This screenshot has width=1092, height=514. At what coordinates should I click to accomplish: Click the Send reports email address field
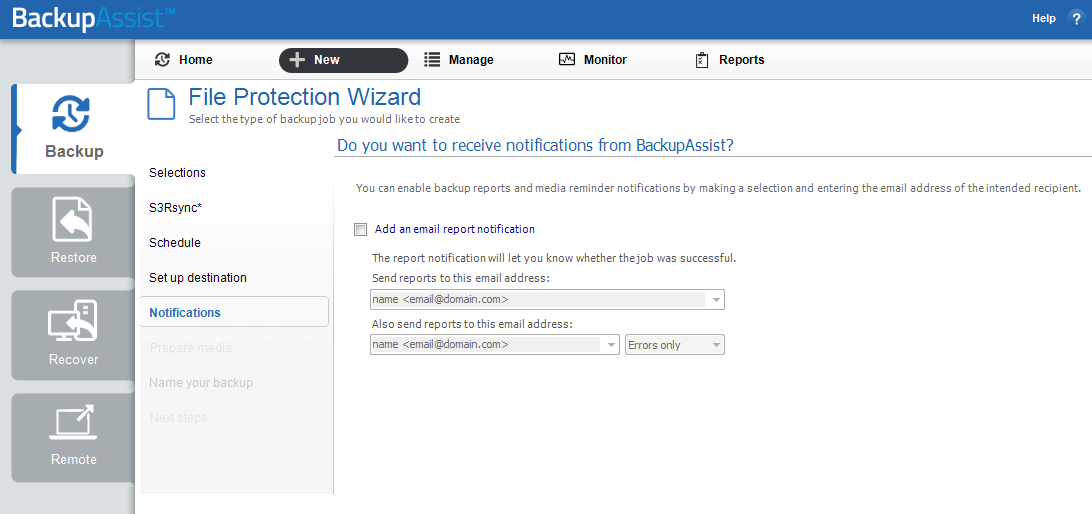point(547,300)
